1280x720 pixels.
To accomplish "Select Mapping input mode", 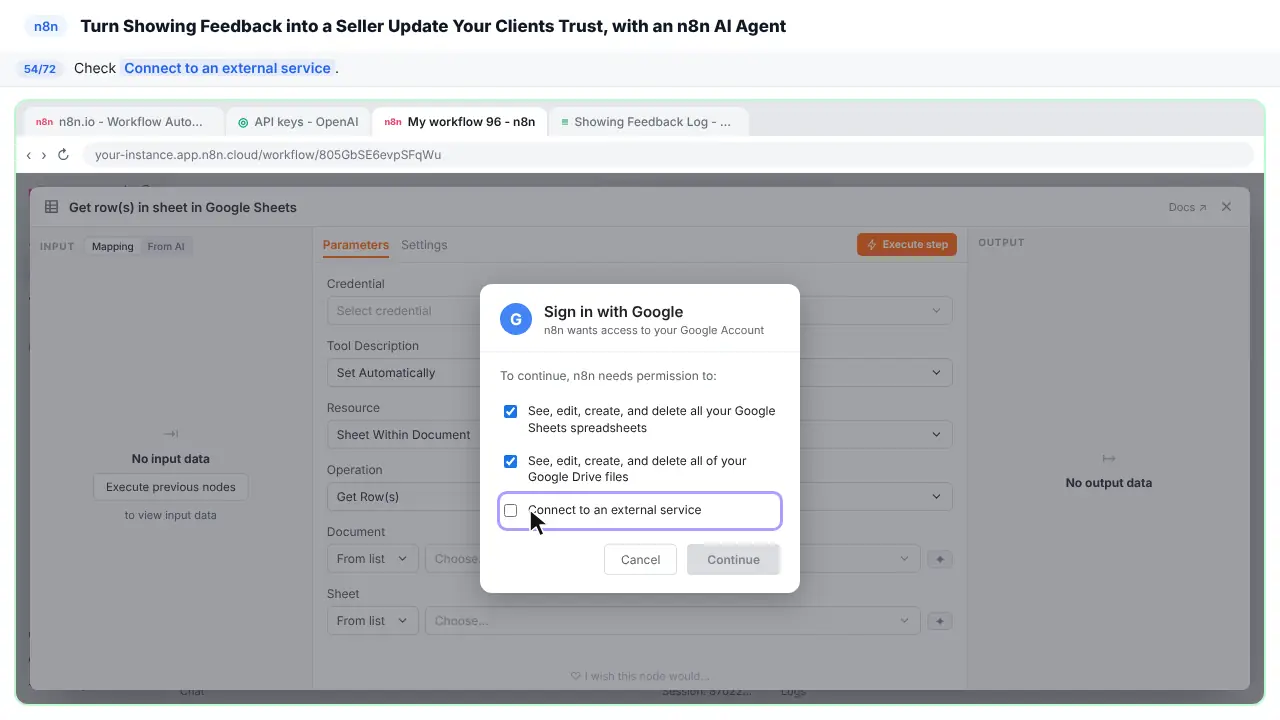I will [x=113, y=246].
